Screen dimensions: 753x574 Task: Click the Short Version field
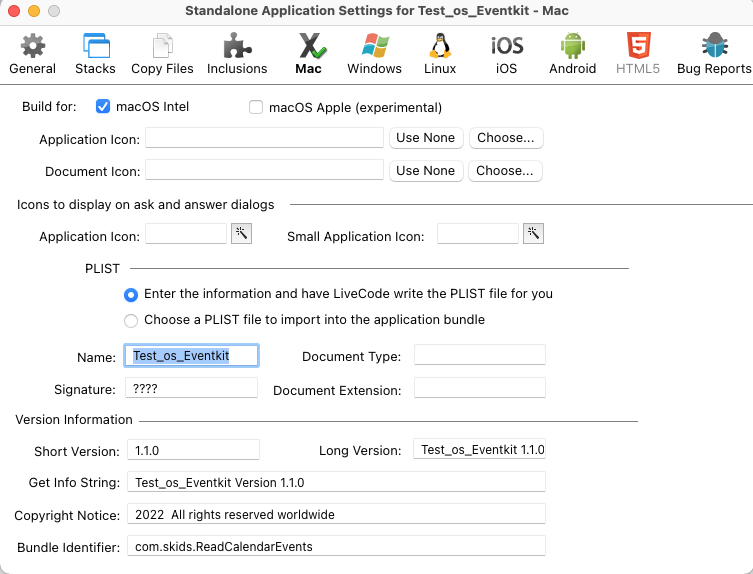(x=193, y=451)
